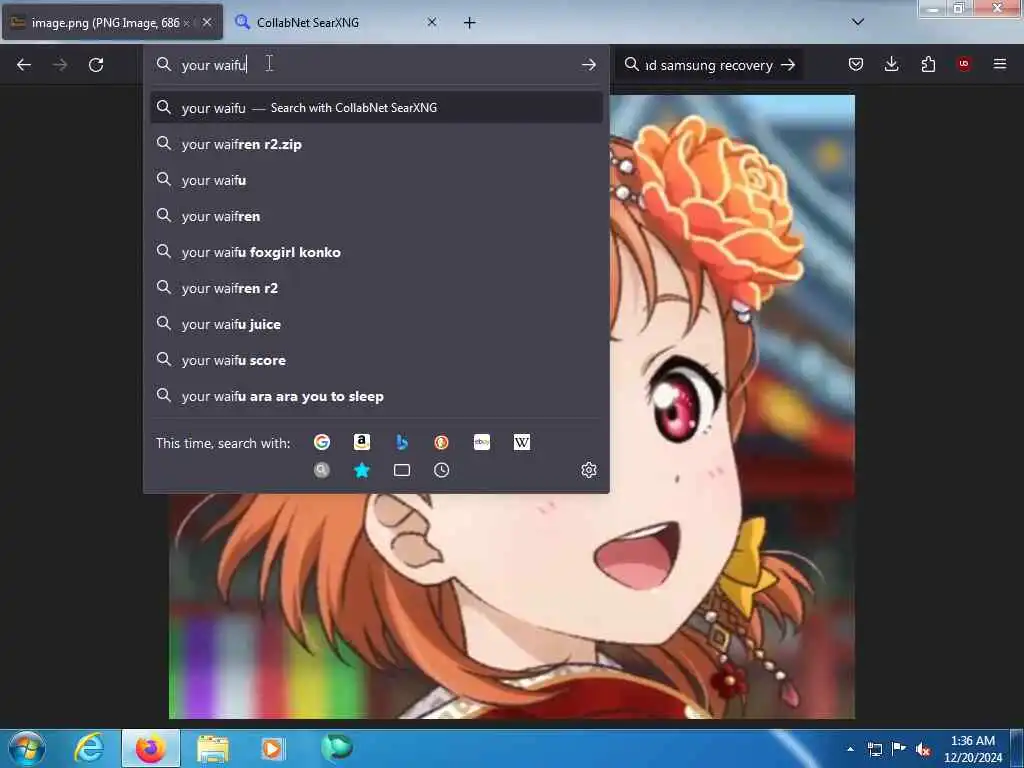The width and height of the screenshot is (1024, 768).
Task: Click the 'samsung recovery' search box
Action: 709,65
